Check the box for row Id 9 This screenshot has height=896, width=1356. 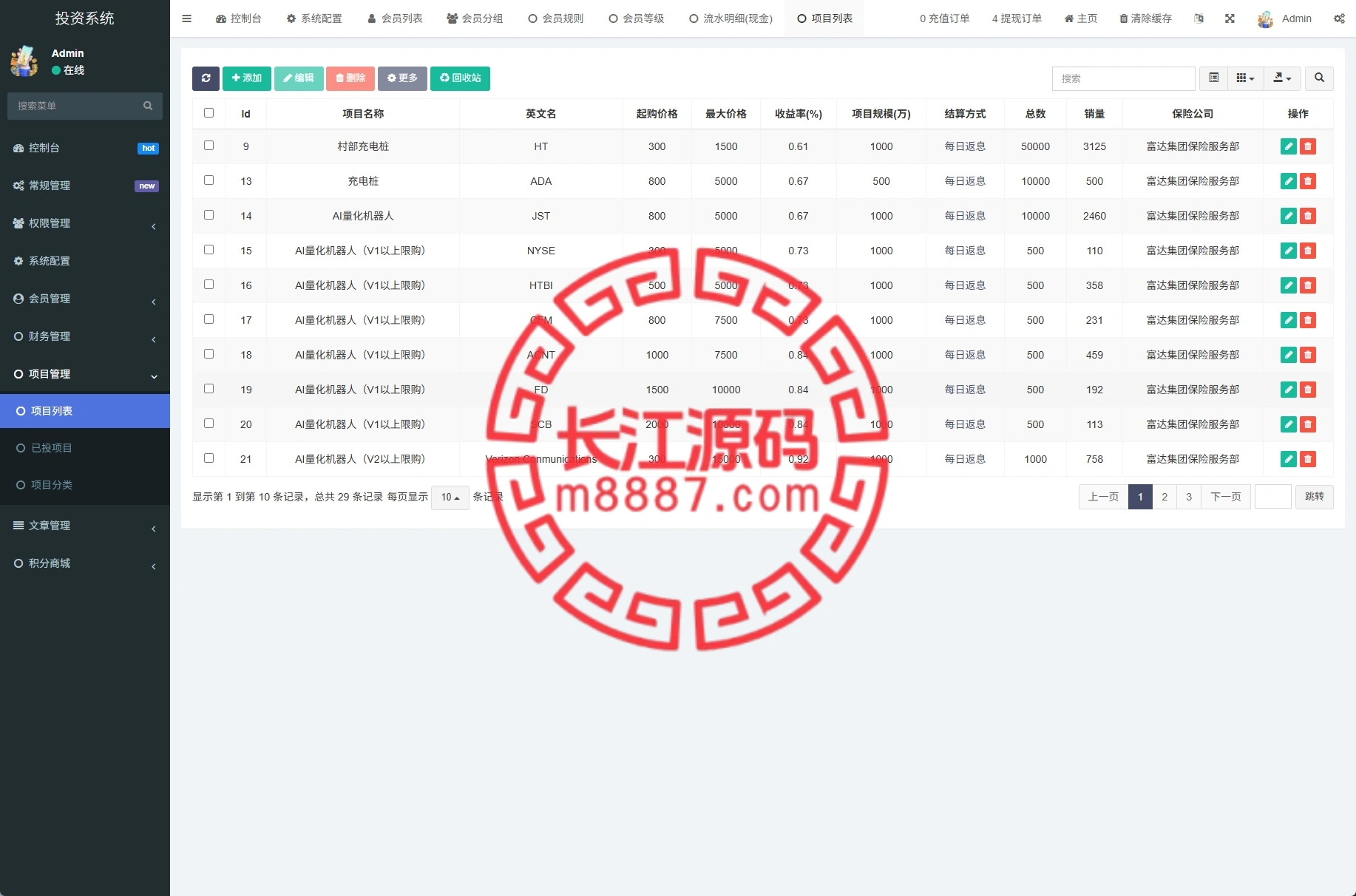(x=209, y=146)
